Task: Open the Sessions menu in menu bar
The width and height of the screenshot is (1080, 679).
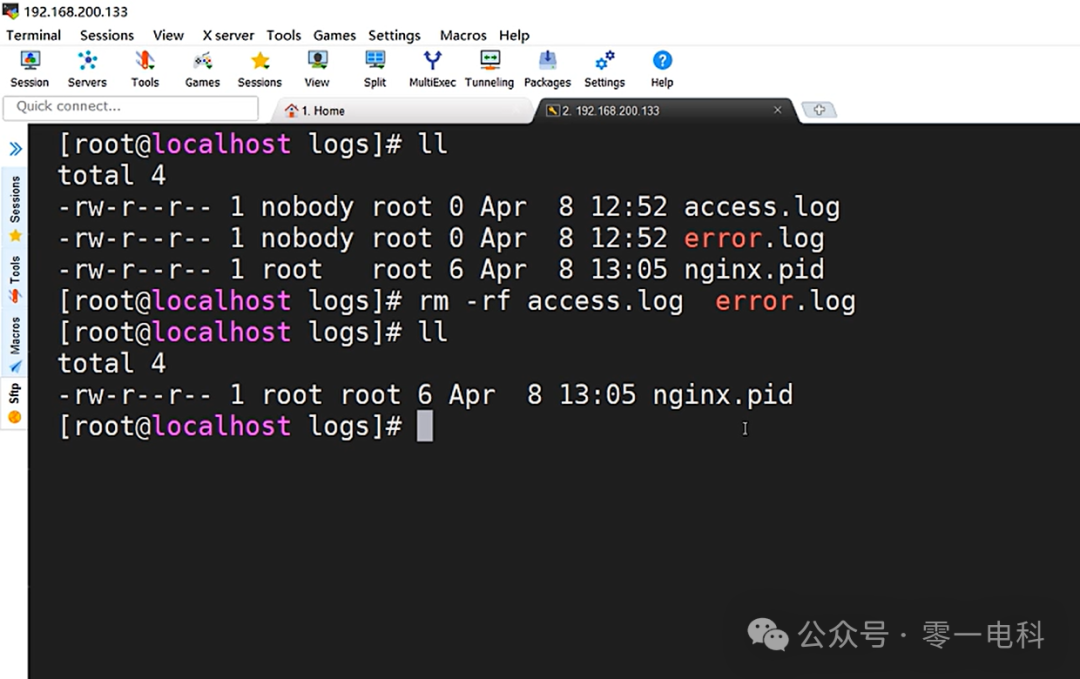Action: (107, 35)
